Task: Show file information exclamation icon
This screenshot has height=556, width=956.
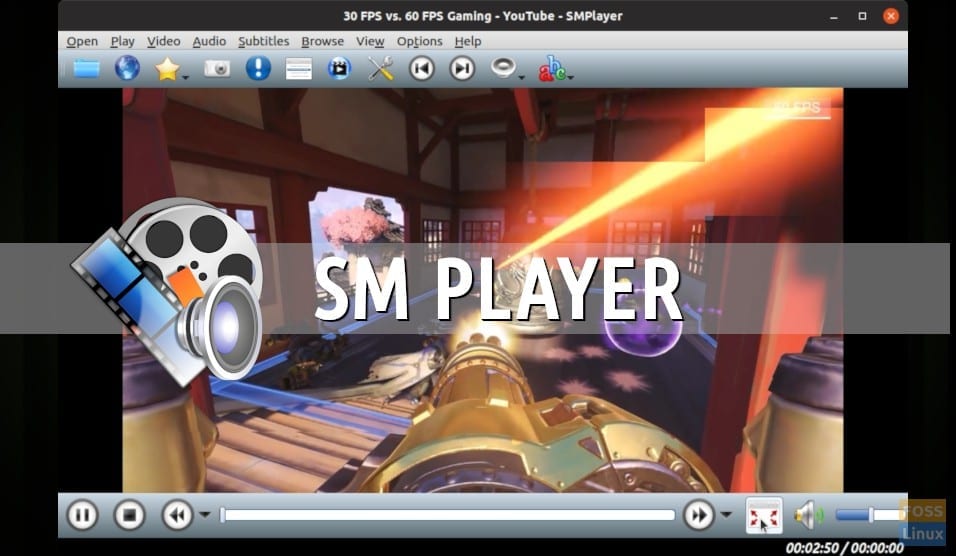Action: [258, 68]
